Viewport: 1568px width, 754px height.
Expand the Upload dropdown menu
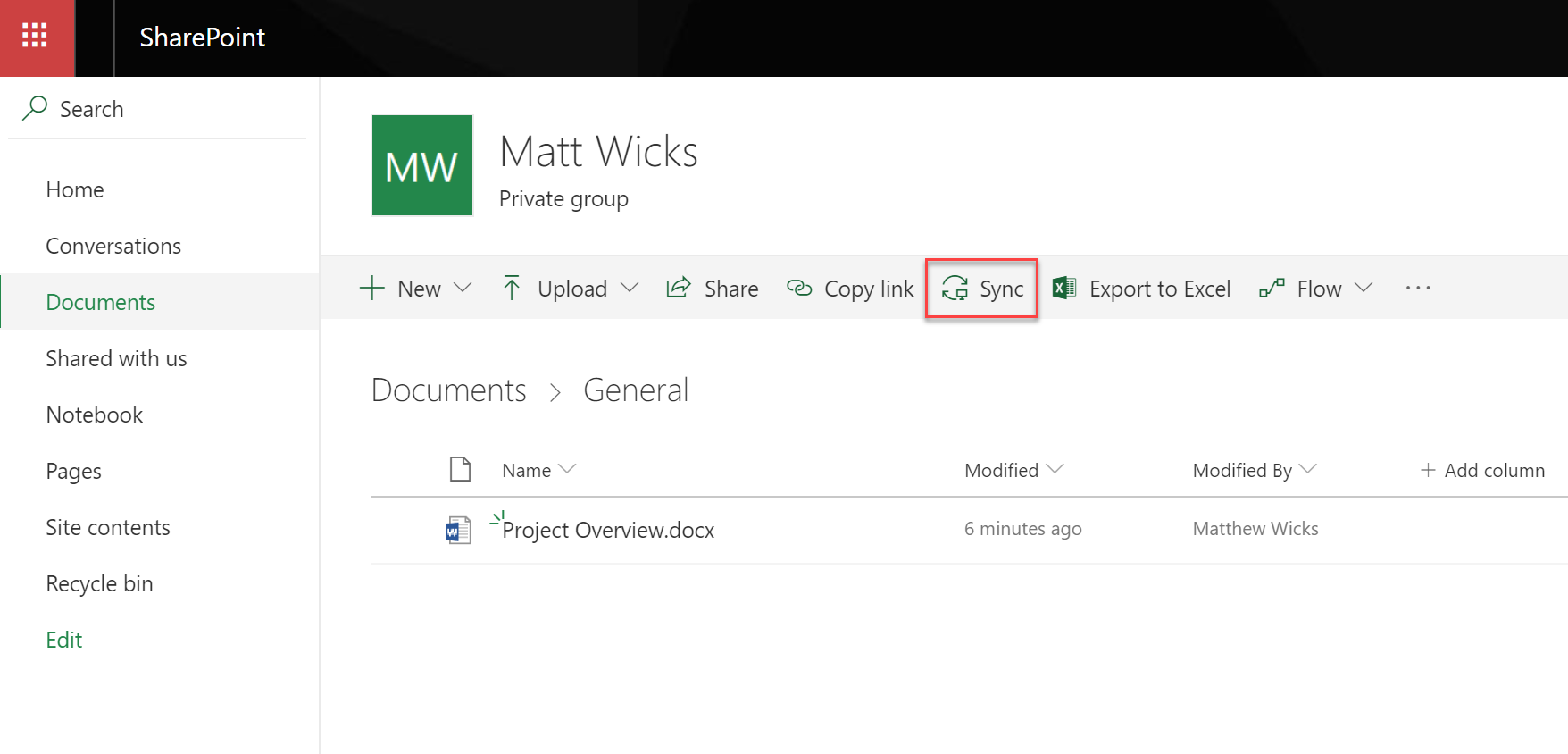(630, 288)
